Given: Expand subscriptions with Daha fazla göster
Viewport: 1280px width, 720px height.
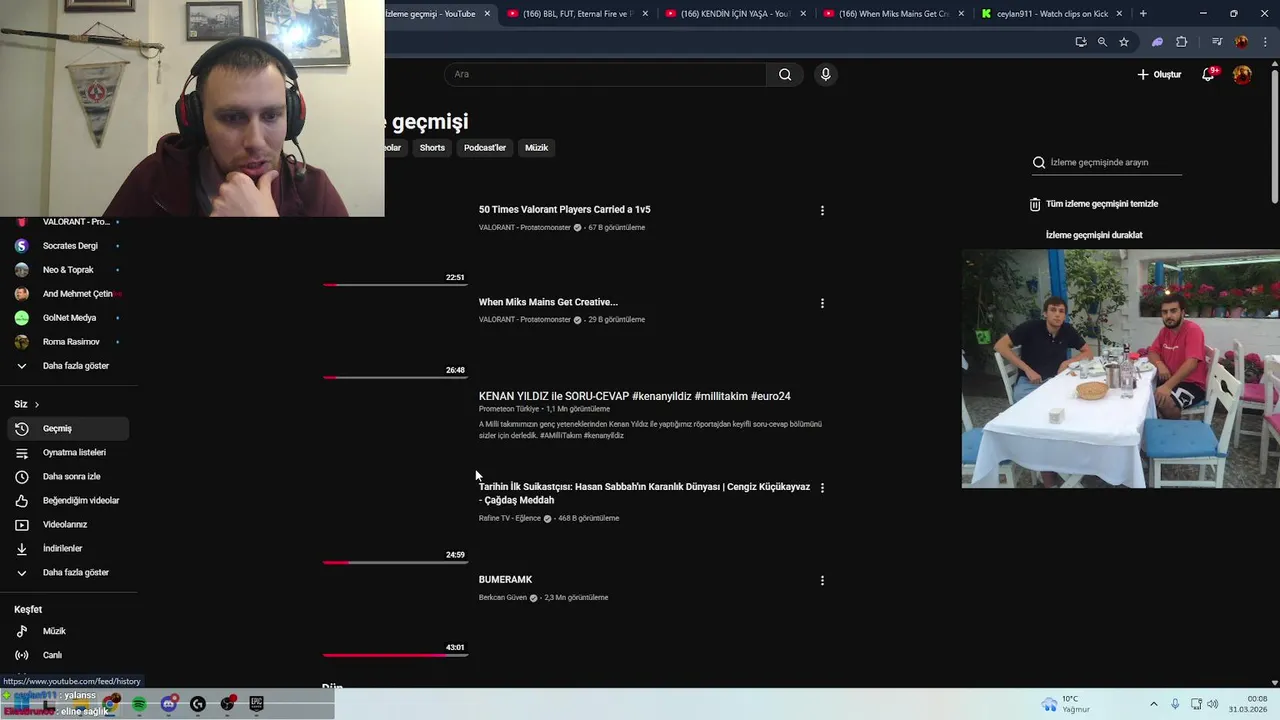Looking at the screenshot, I should pyautogui.click(x=68, y=366).
